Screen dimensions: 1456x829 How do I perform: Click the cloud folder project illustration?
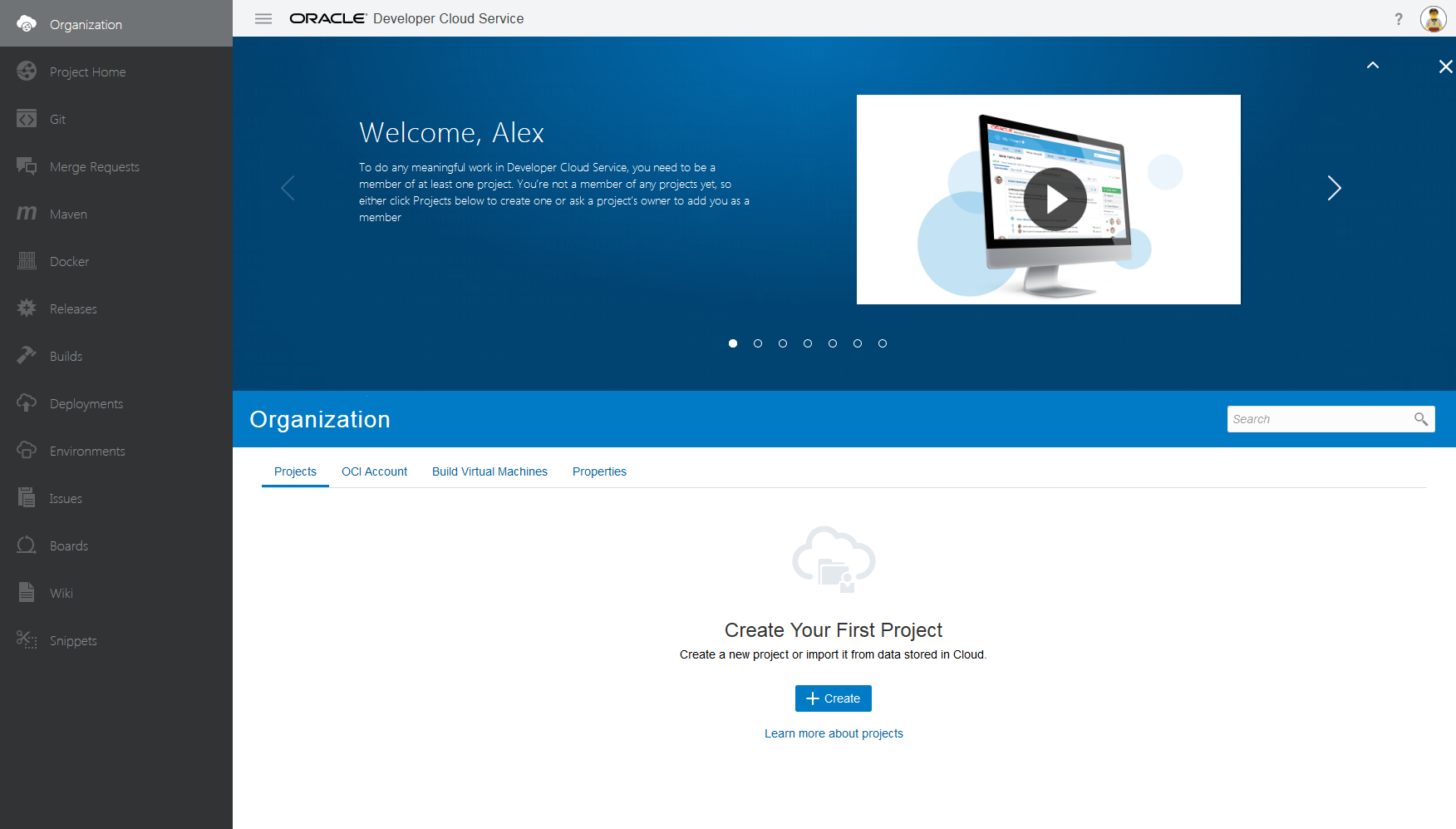834,560
